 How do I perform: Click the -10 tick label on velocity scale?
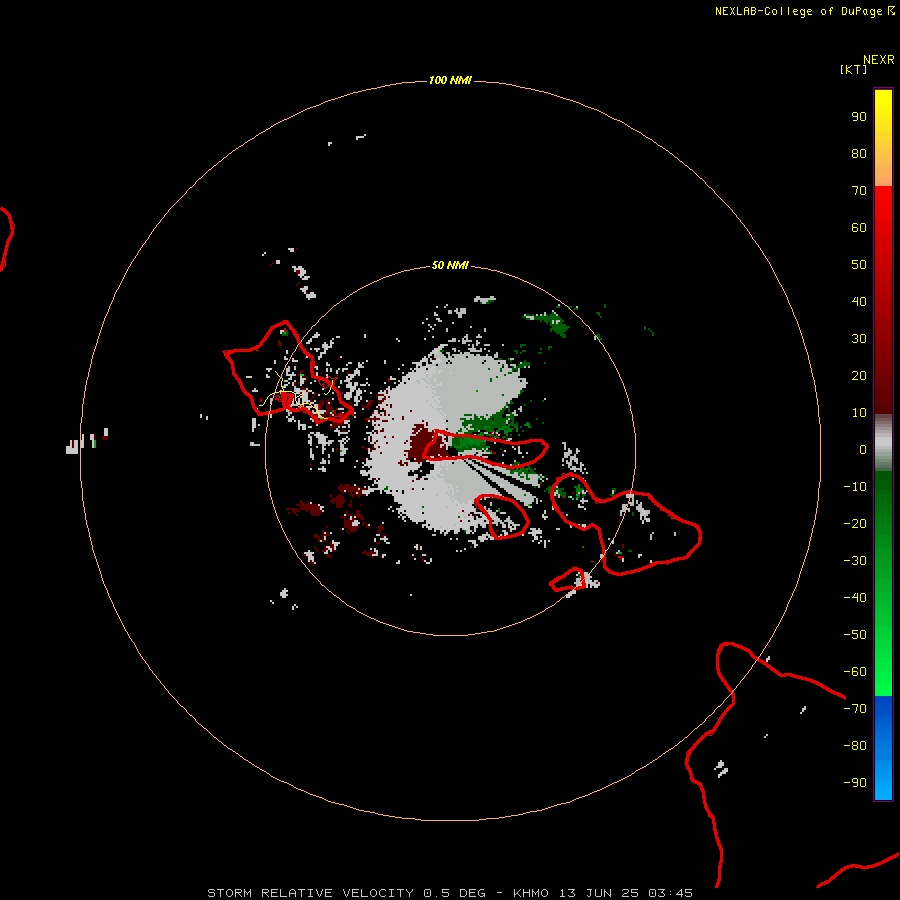(x=855, y=487)
